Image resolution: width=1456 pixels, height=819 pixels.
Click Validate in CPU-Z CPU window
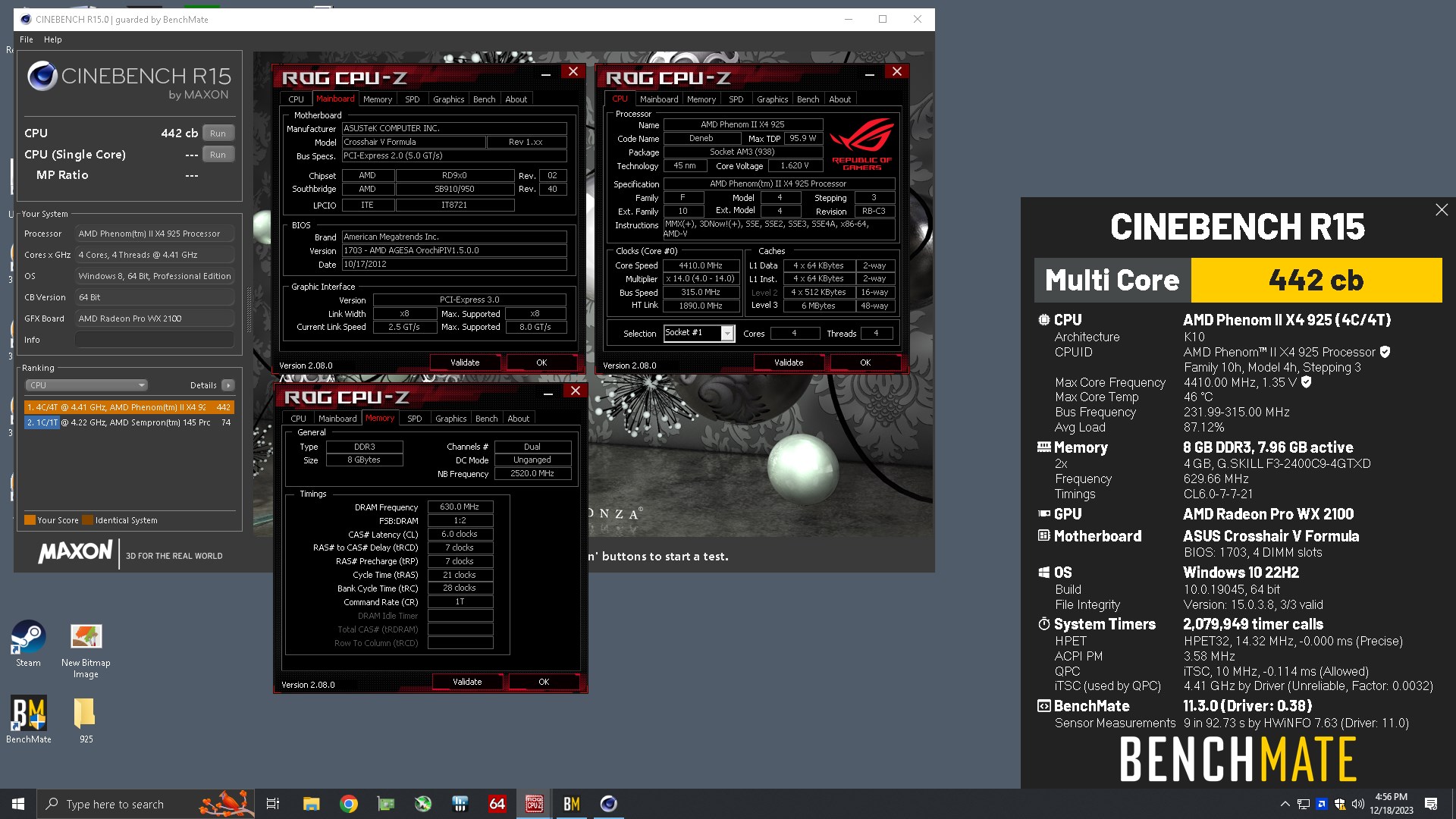(x=789, y=362)
